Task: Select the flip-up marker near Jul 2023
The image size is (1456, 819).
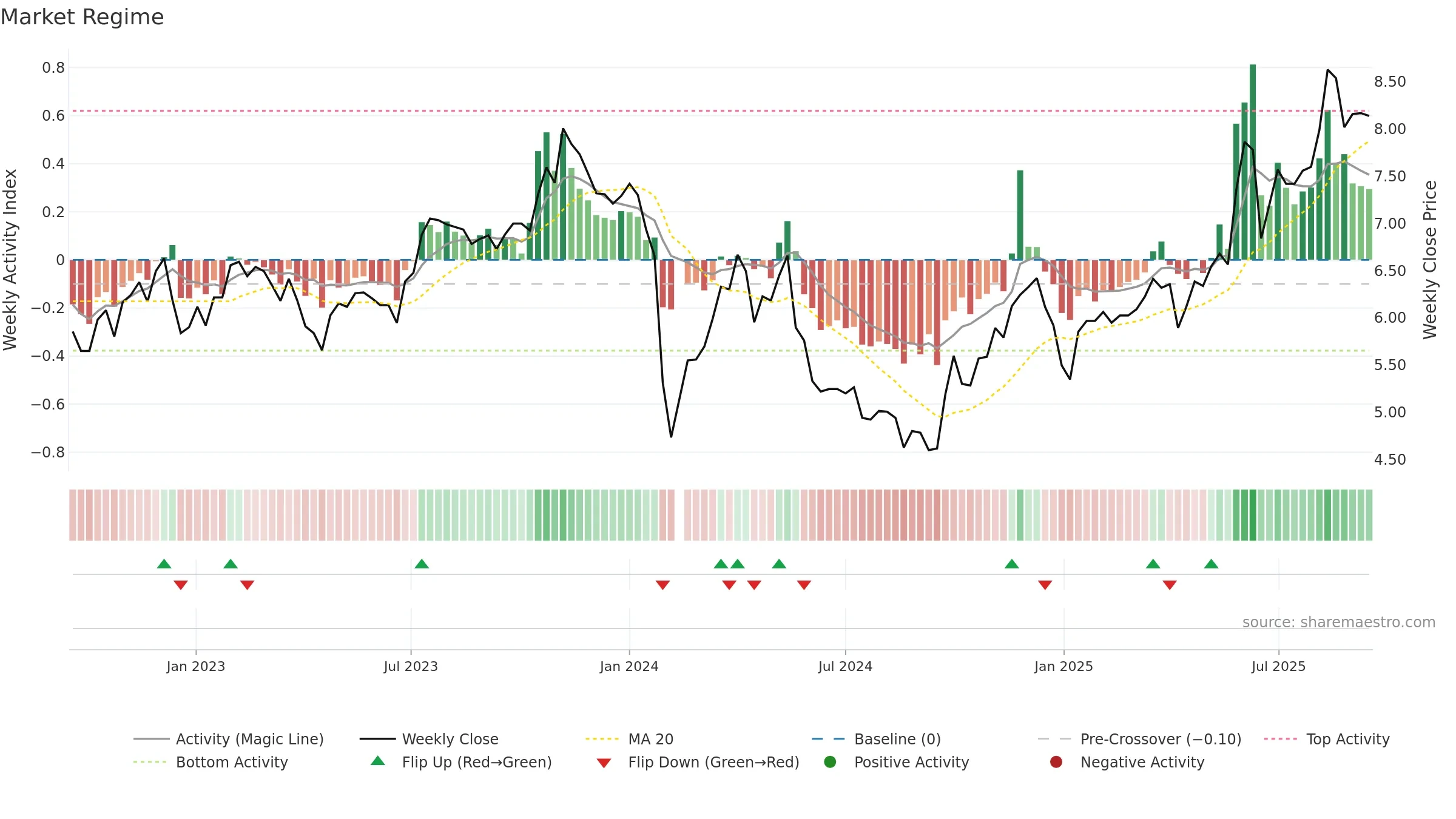Action: point(422,564)
